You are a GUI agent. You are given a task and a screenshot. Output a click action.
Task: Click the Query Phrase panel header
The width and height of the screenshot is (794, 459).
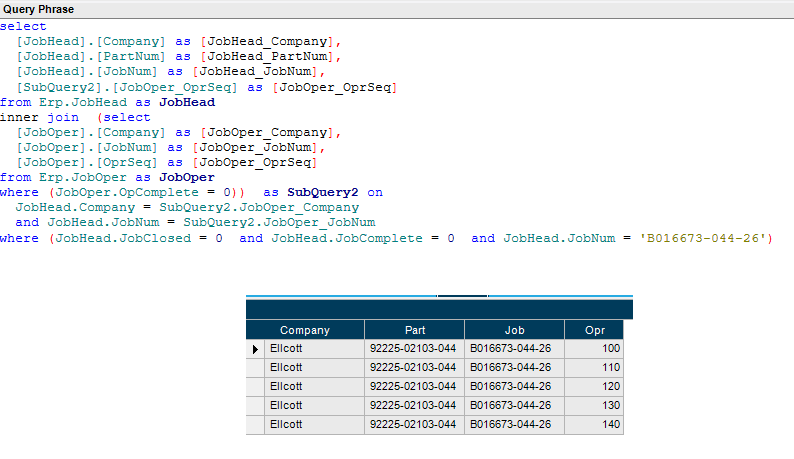[x=397, y=10]
